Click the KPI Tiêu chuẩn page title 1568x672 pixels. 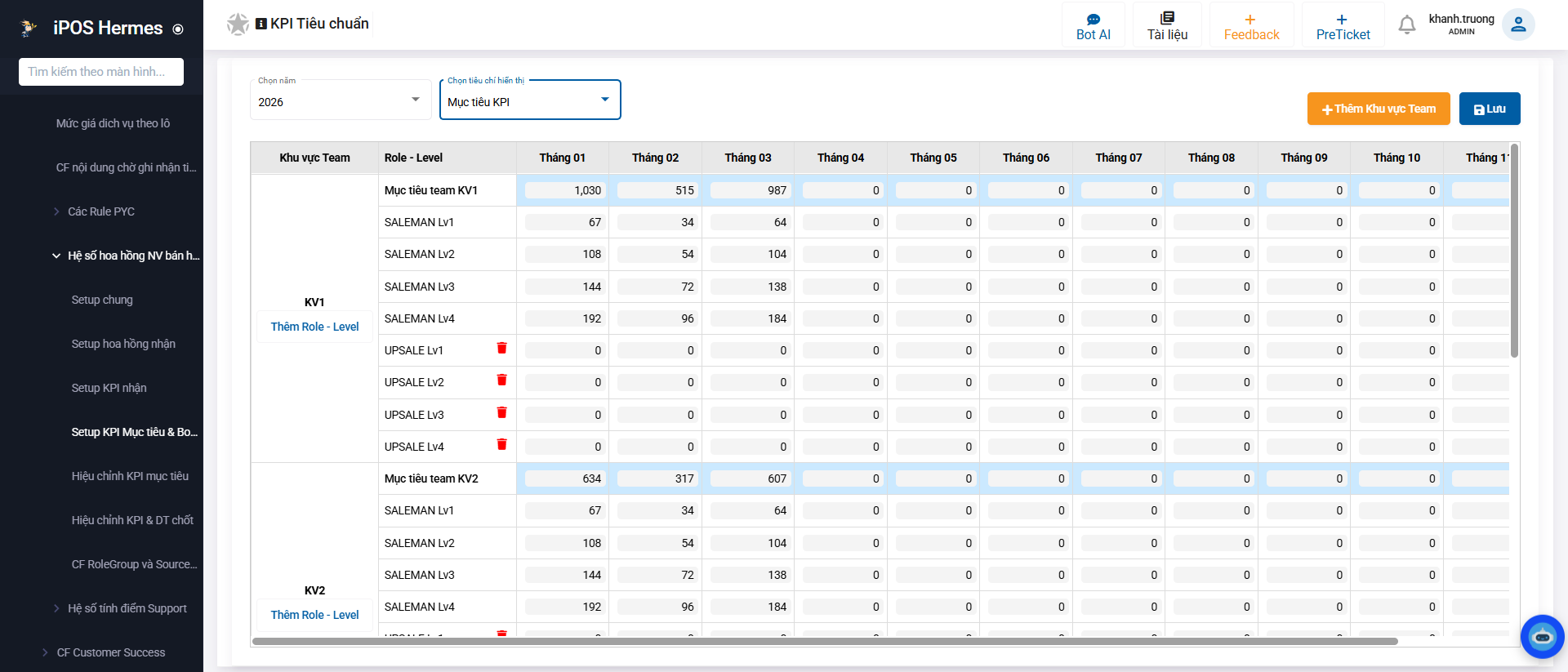(x=319, y=24)
